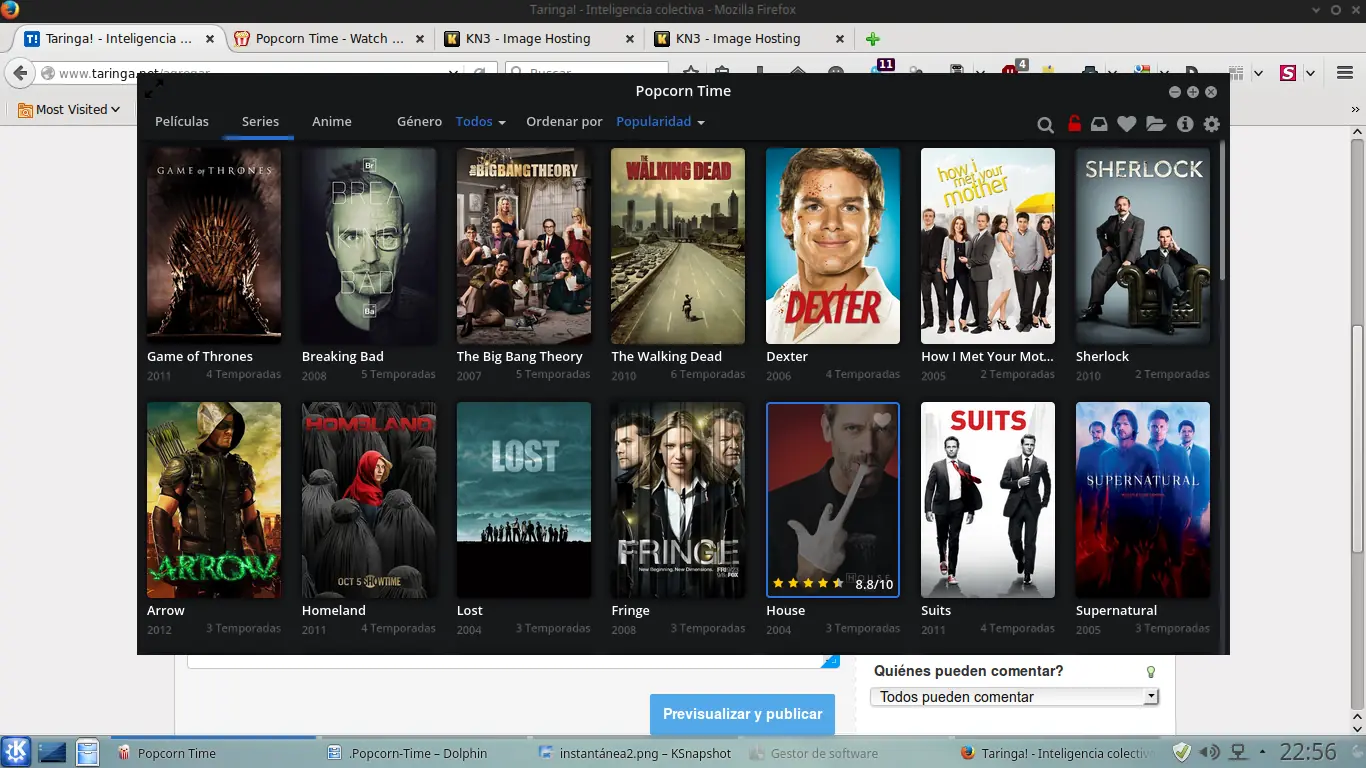Image resolution: width=1366 pixels, height=768 pixels.
Task: Switch to the Películas tab
Action: click(182, 121)
